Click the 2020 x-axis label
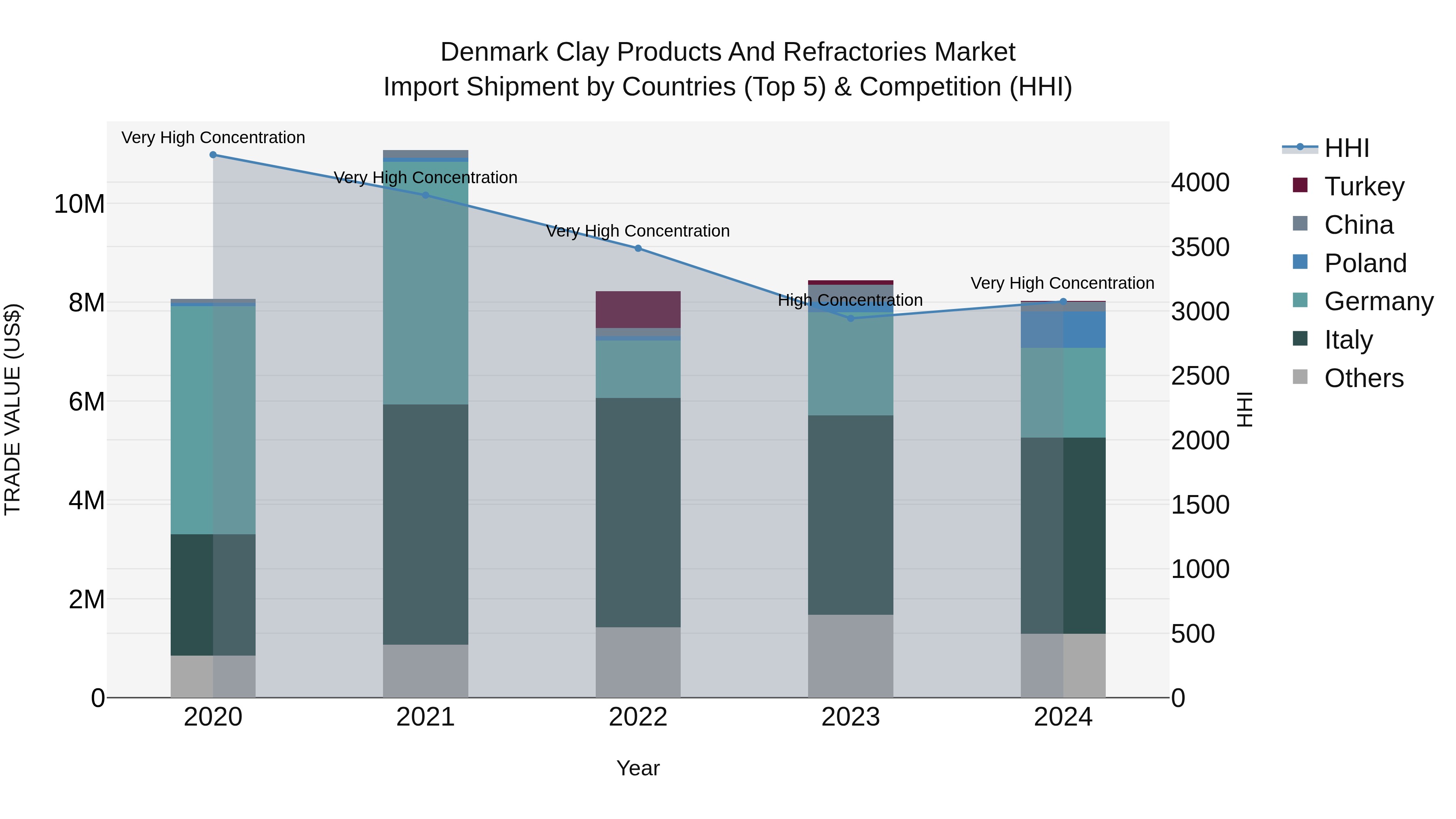Screen dimensions: 1456x819 point(213,717)
